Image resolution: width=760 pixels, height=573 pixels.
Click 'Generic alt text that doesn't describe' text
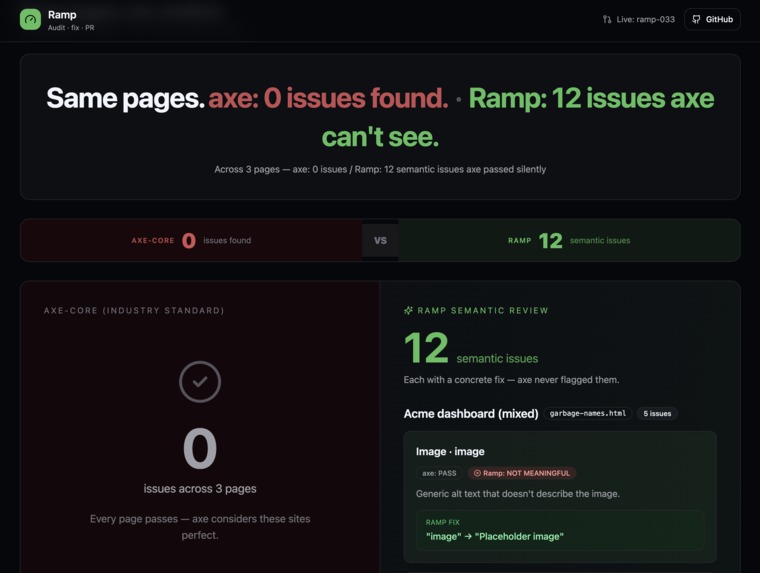tap(518, 494)
